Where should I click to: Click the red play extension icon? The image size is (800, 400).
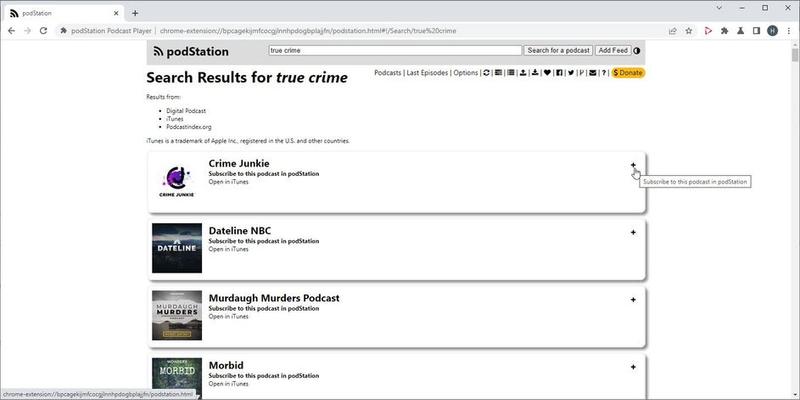click(708, 31)
